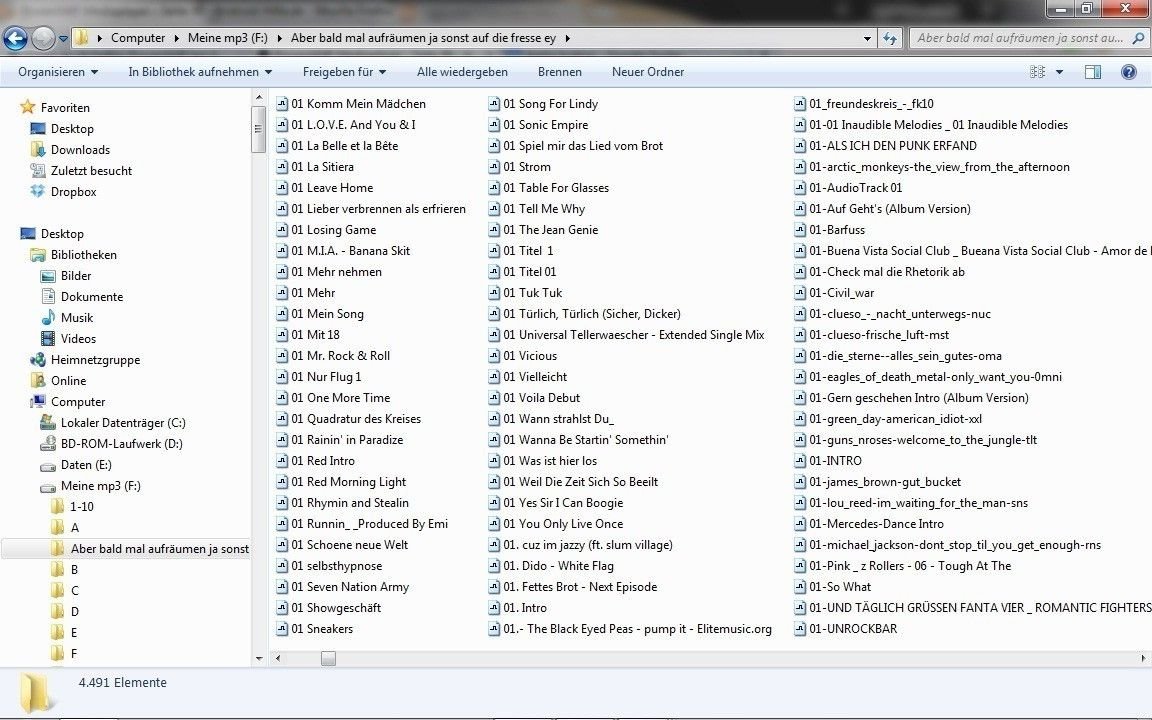The width and height of the screenshot is (1152, 720).
Task: Click the file icon of 01-INTRO
Action: (x=800, y=461)
